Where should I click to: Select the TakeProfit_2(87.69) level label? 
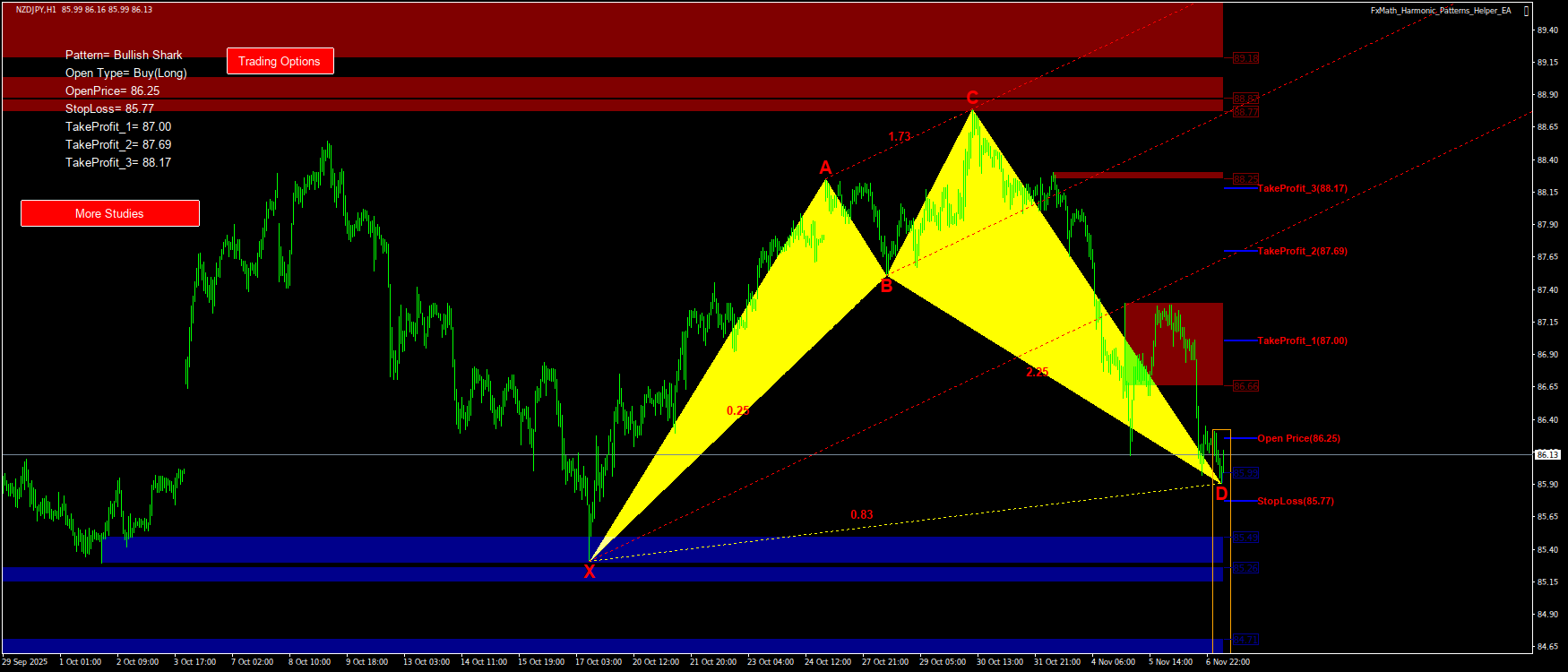(x=1302, y=251)
